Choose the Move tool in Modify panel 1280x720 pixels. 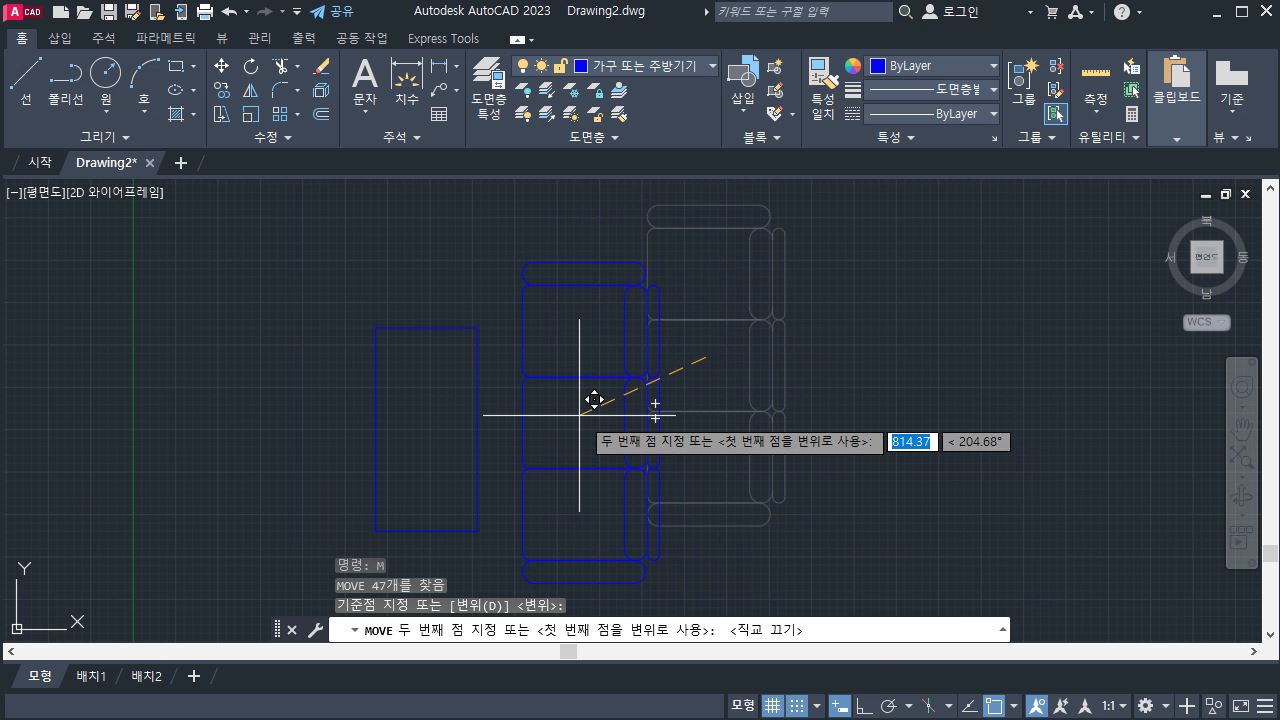point(221,66)
